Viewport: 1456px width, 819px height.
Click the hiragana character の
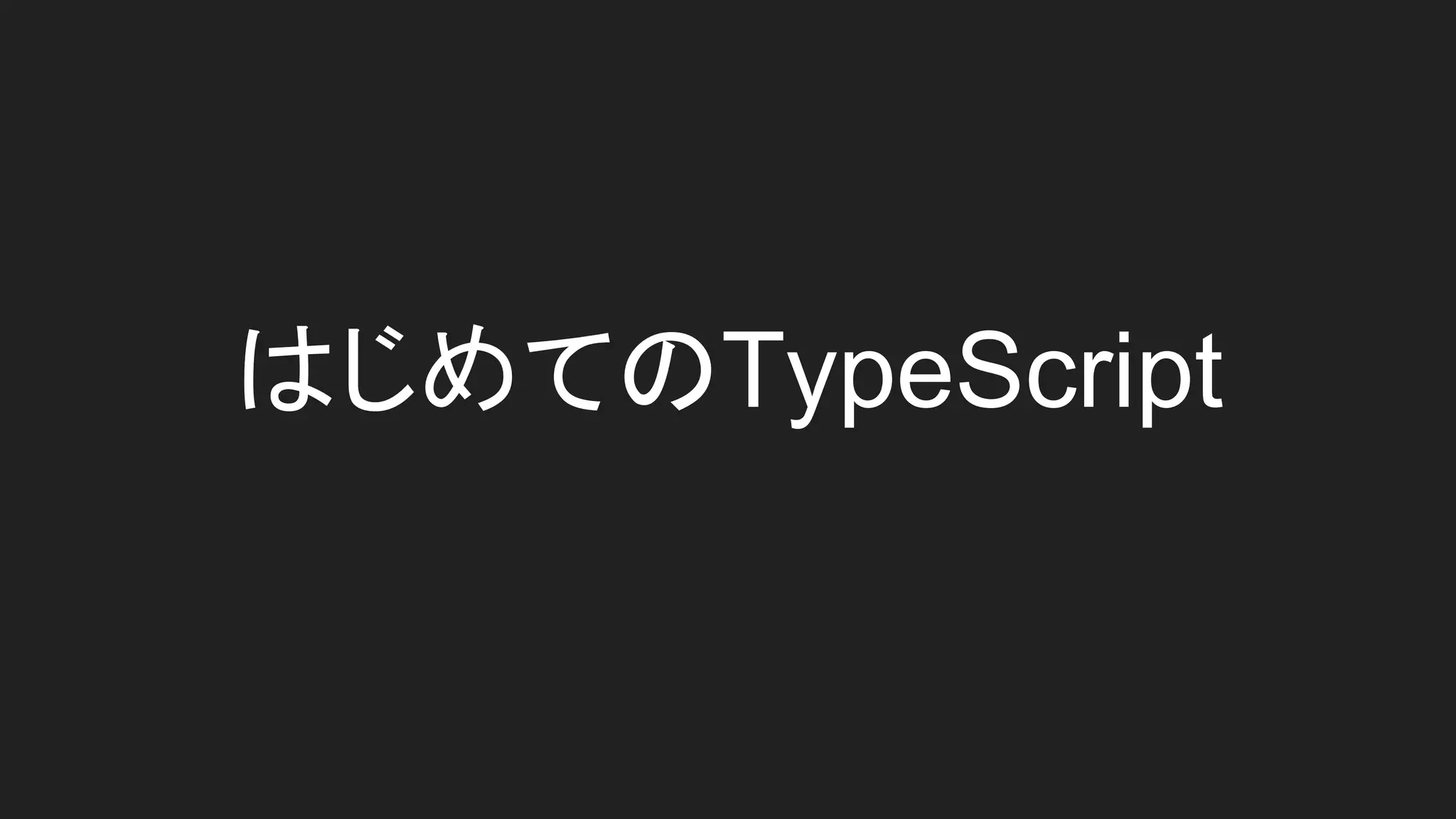point(668,373)
